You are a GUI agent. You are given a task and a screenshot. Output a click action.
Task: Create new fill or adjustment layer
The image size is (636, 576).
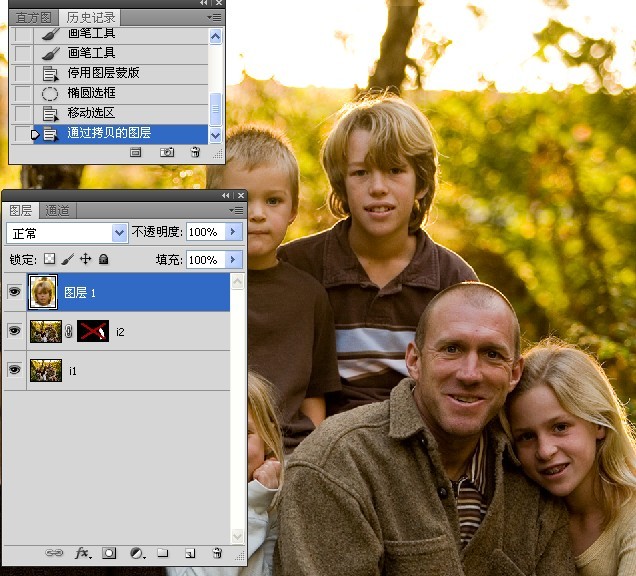pos(137,553)
